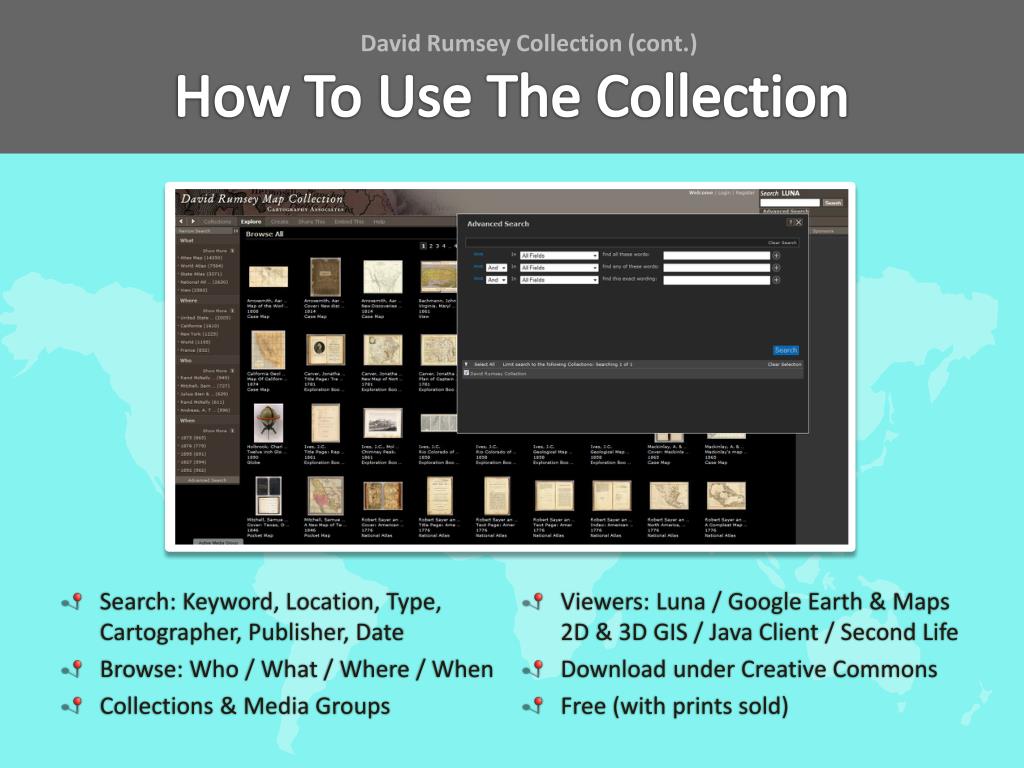Open the Share This menu item

click(x=312, y=221)
